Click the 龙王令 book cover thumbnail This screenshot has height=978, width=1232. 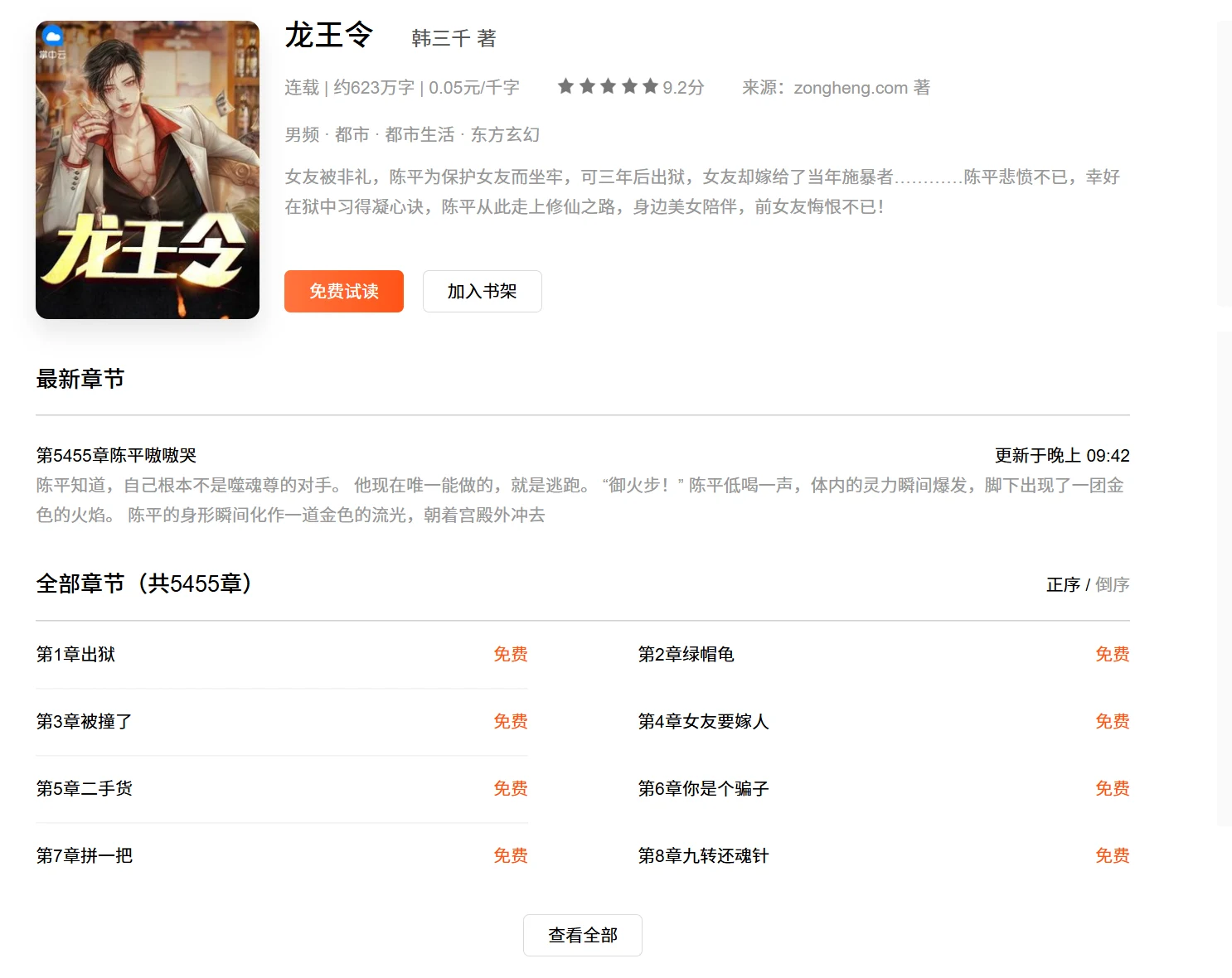click(148, 170)
